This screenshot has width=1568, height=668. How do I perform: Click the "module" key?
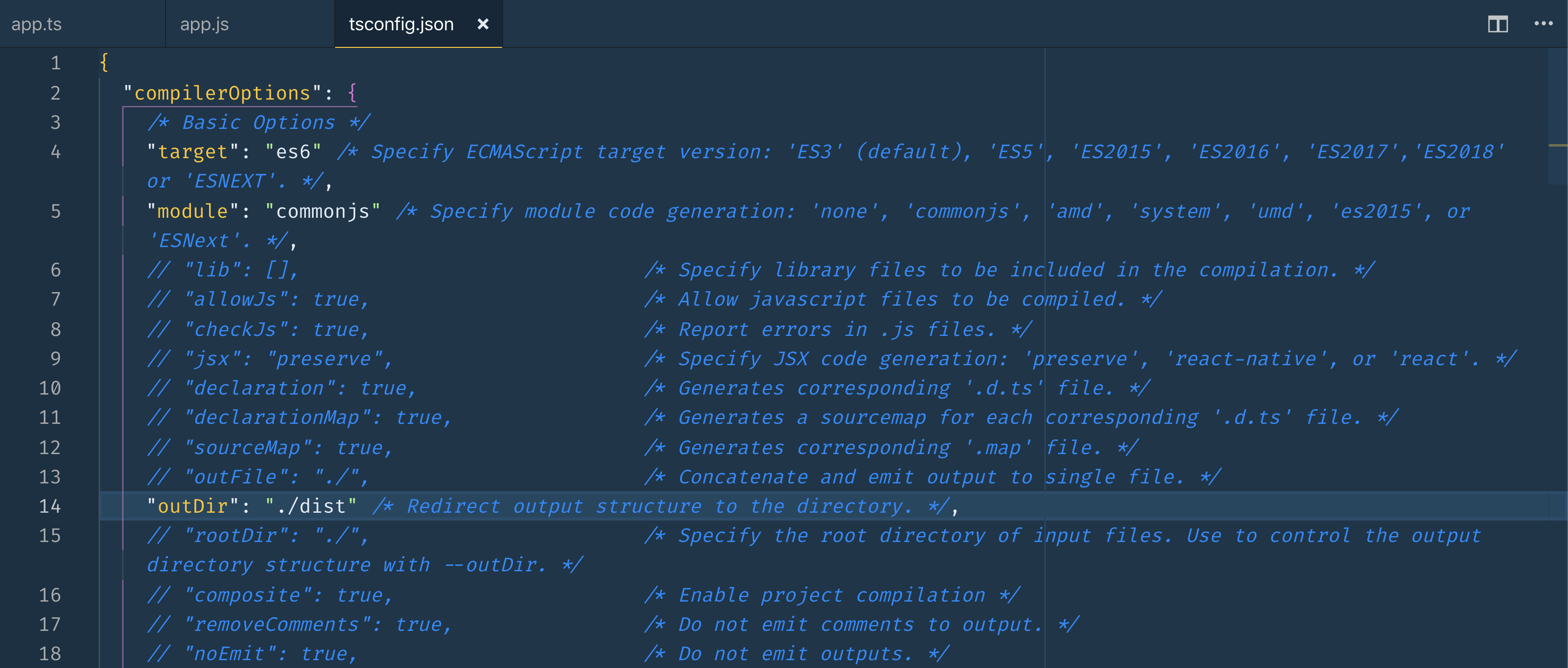point(192,212)
